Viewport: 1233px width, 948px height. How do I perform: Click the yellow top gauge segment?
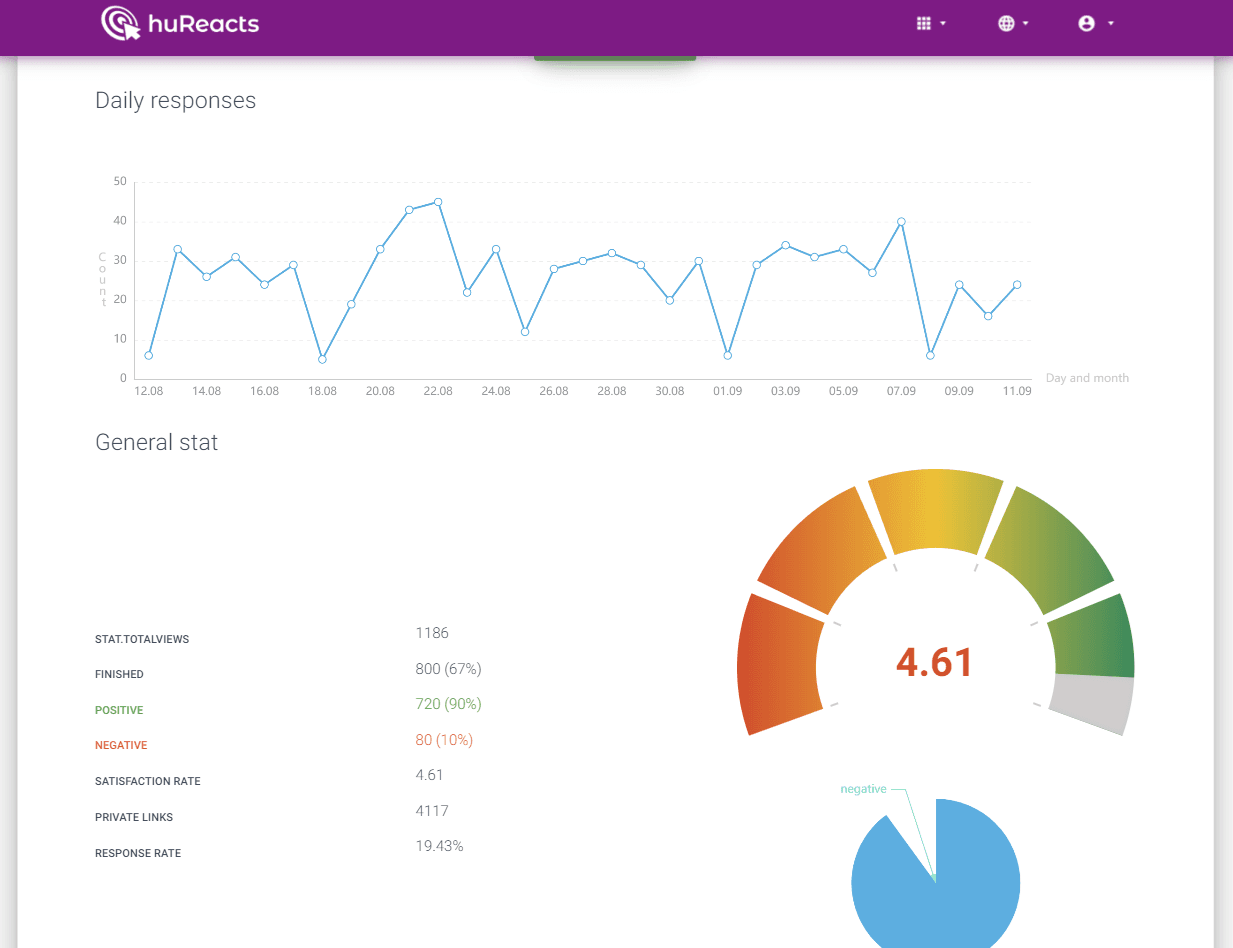pos(935,510)
